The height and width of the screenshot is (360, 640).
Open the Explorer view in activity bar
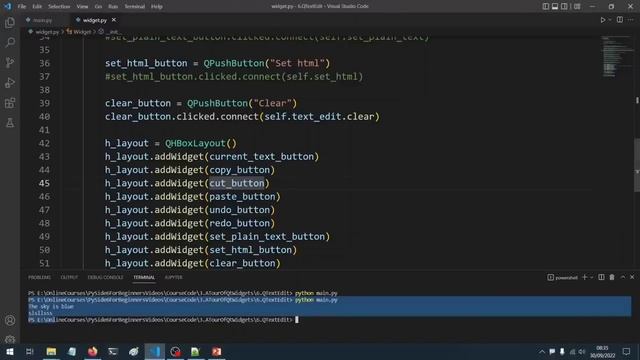[x=10, y=22]
